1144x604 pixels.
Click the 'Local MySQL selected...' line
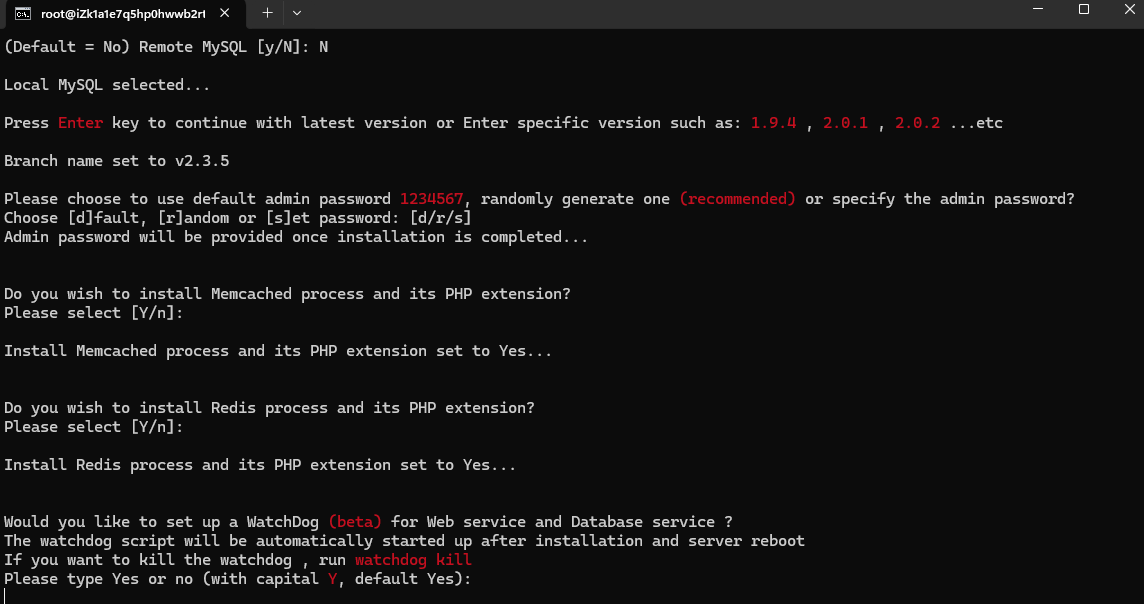coord(107,85)
